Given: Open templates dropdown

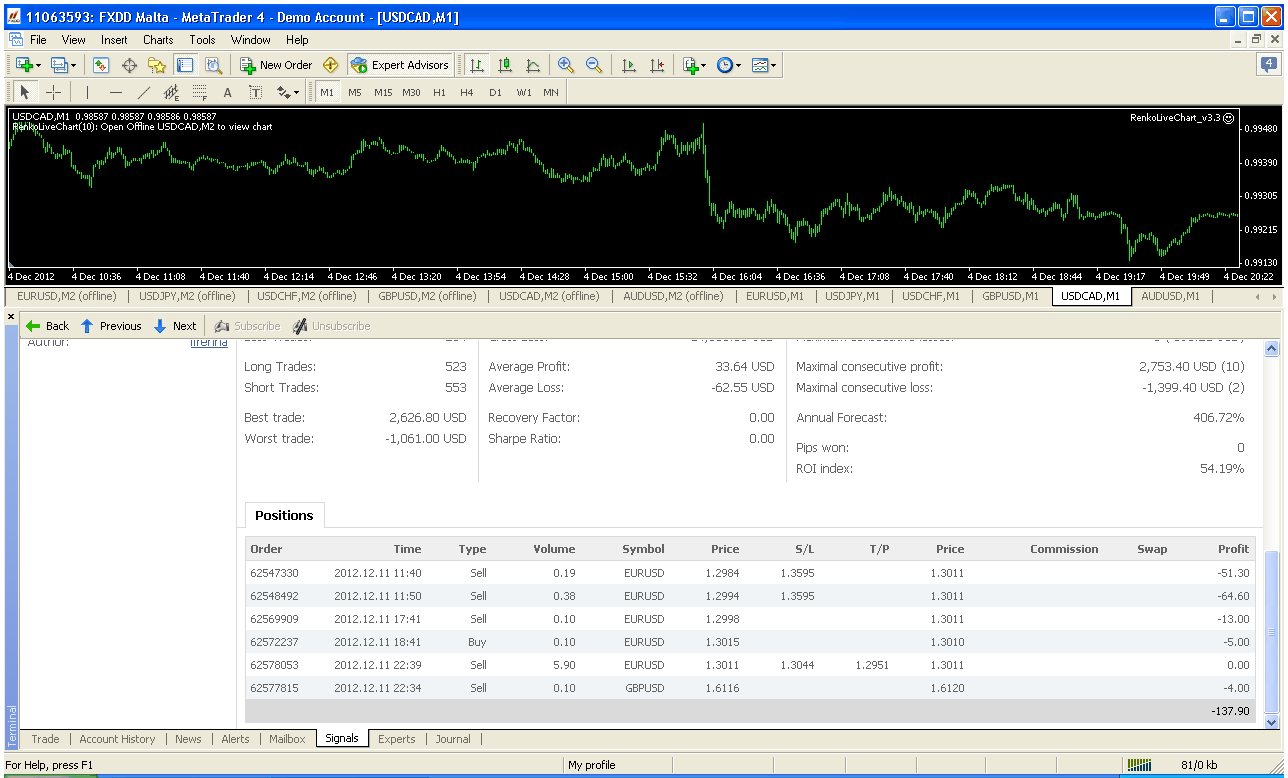Looking at the screenshot, I should tap(764, 65).
